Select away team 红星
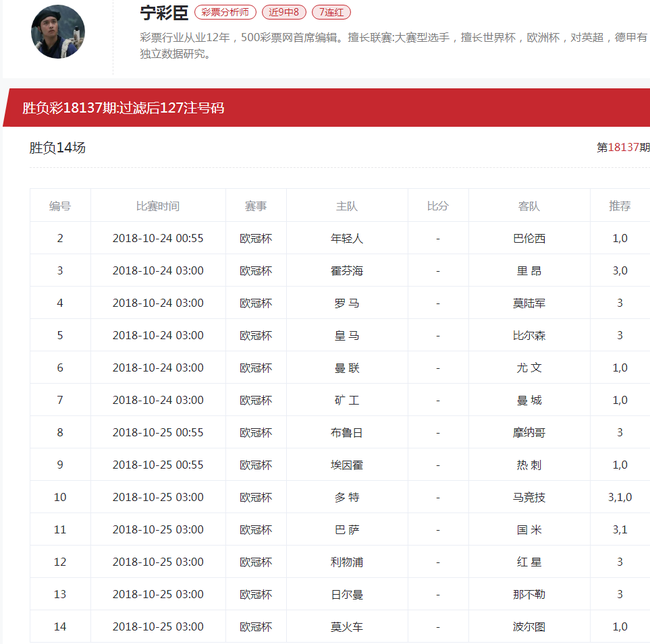Image resolution: width=650 pixels, height=644 pixels. coord(529,562)
